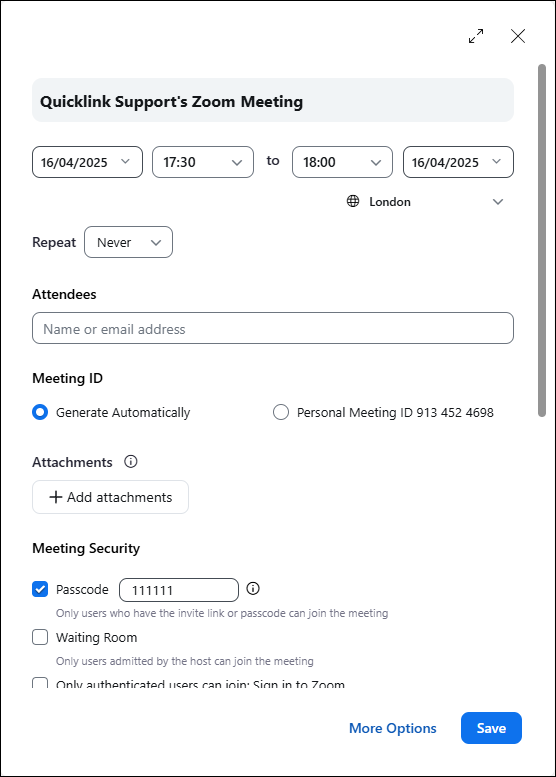Open the 18:00 end time dropdown

(342, 162)
